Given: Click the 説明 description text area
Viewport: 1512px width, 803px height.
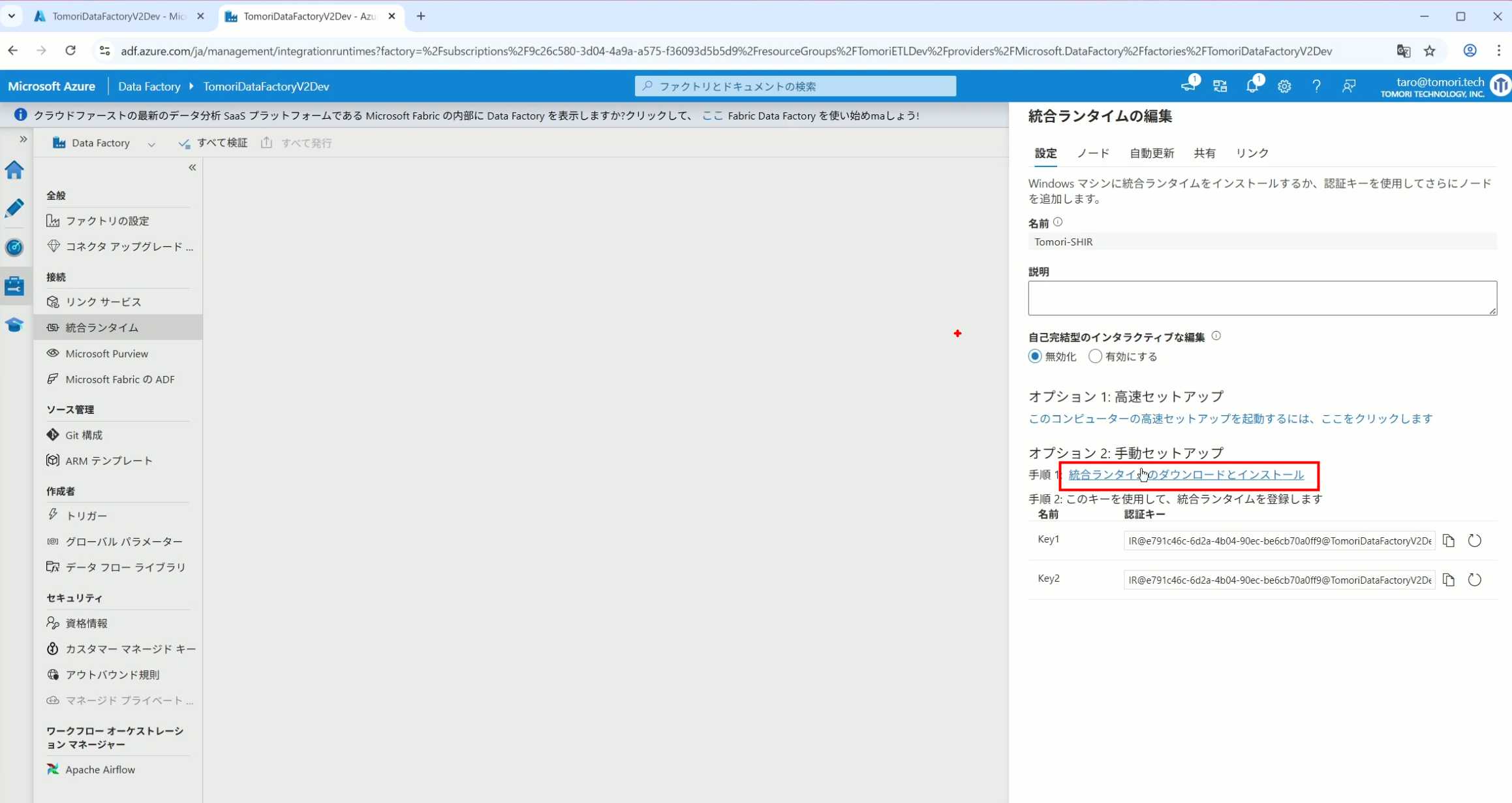Looking at the screenshot, I should click(1261, 298).
